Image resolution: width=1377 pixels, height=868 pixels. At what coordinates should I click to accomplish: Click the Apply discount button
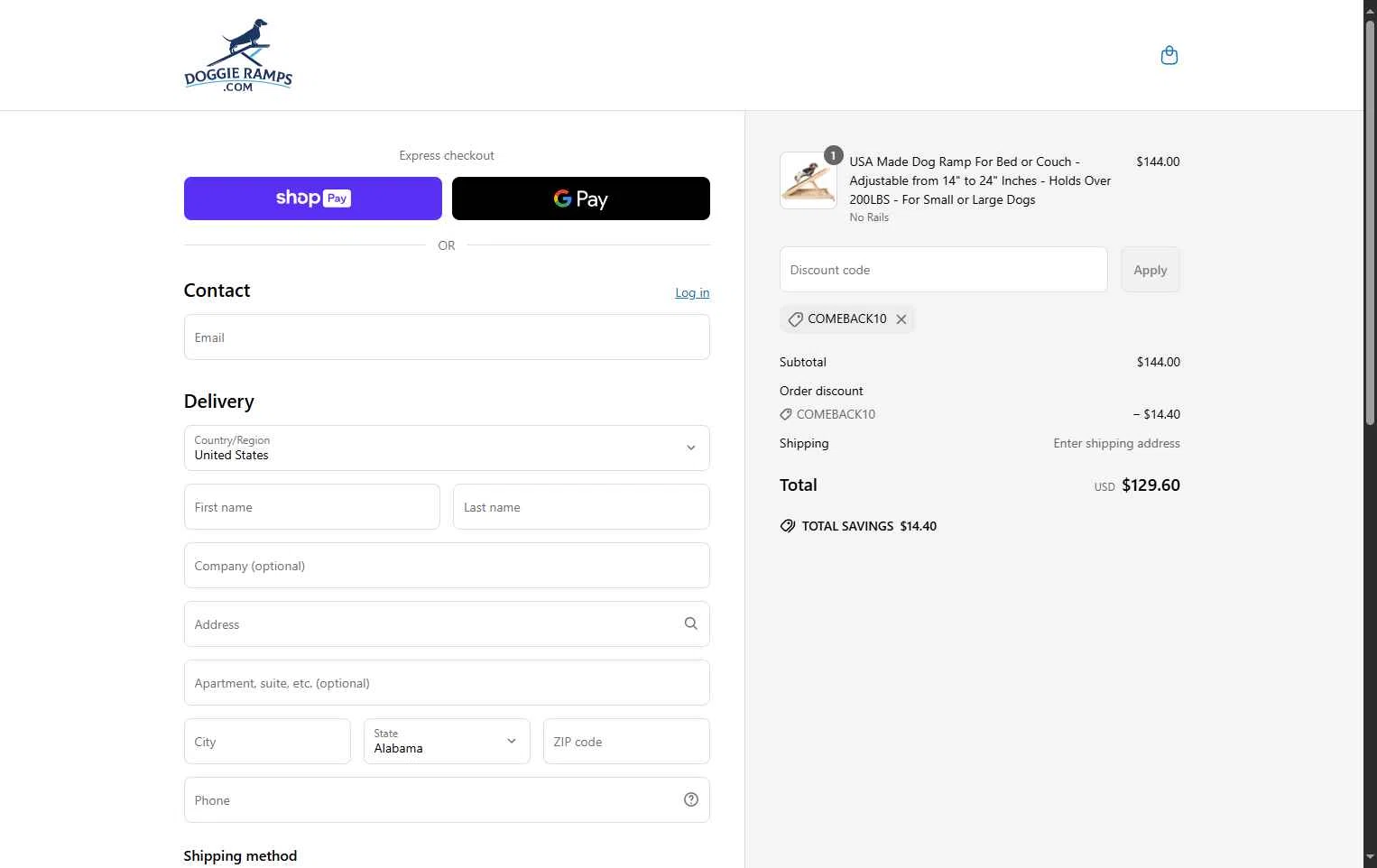coord(1151,270)
